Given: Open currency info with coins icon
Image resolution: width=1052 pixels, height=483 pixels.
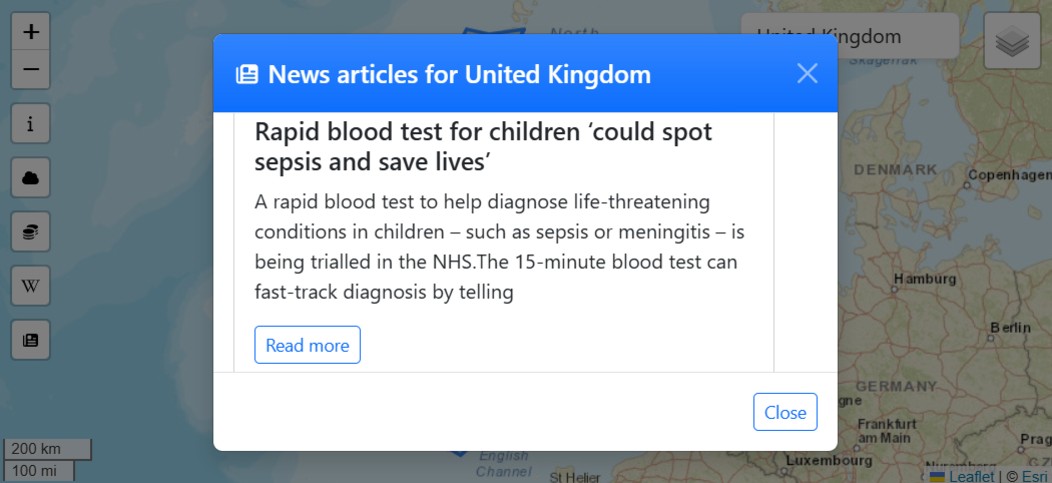Looking at the screenshot, I should 31,232.
